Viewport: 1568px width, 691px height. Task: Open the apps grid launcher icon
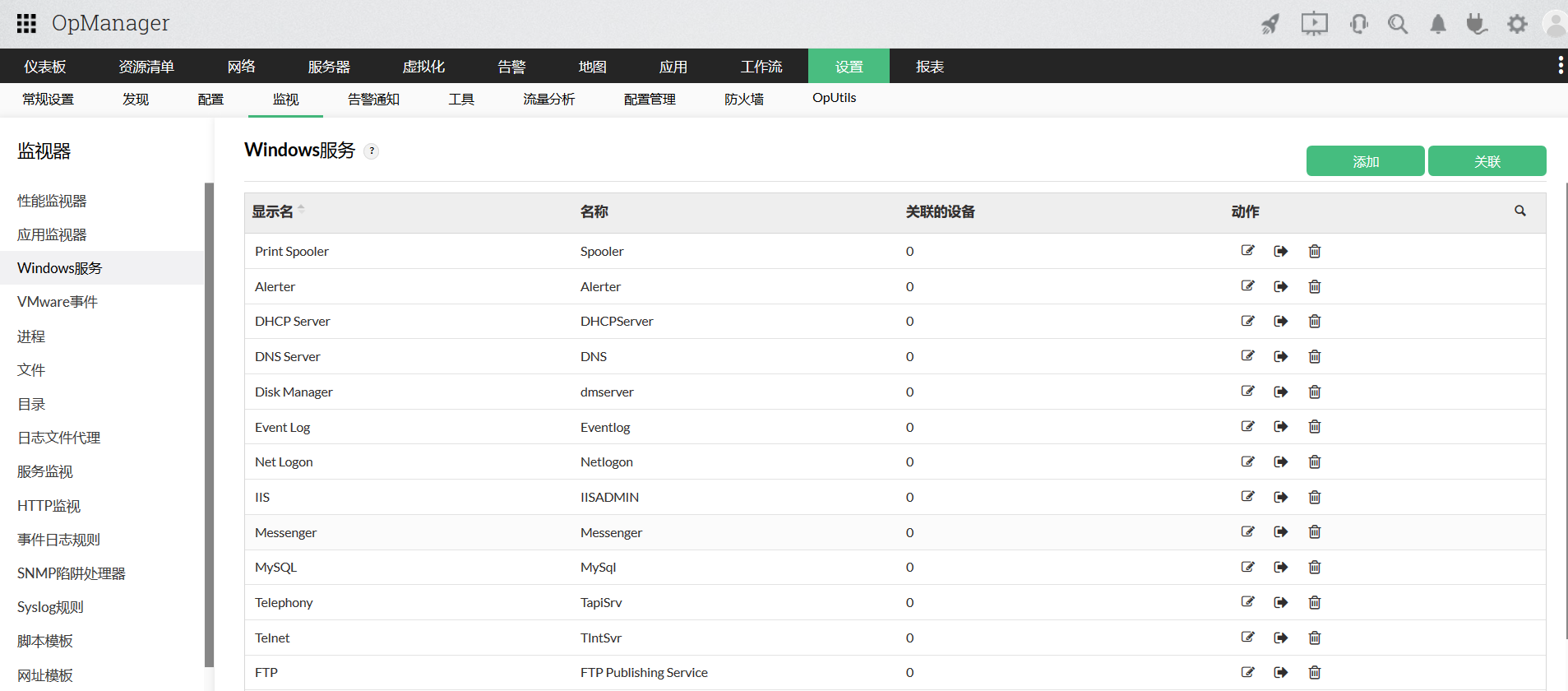(26, 23)
